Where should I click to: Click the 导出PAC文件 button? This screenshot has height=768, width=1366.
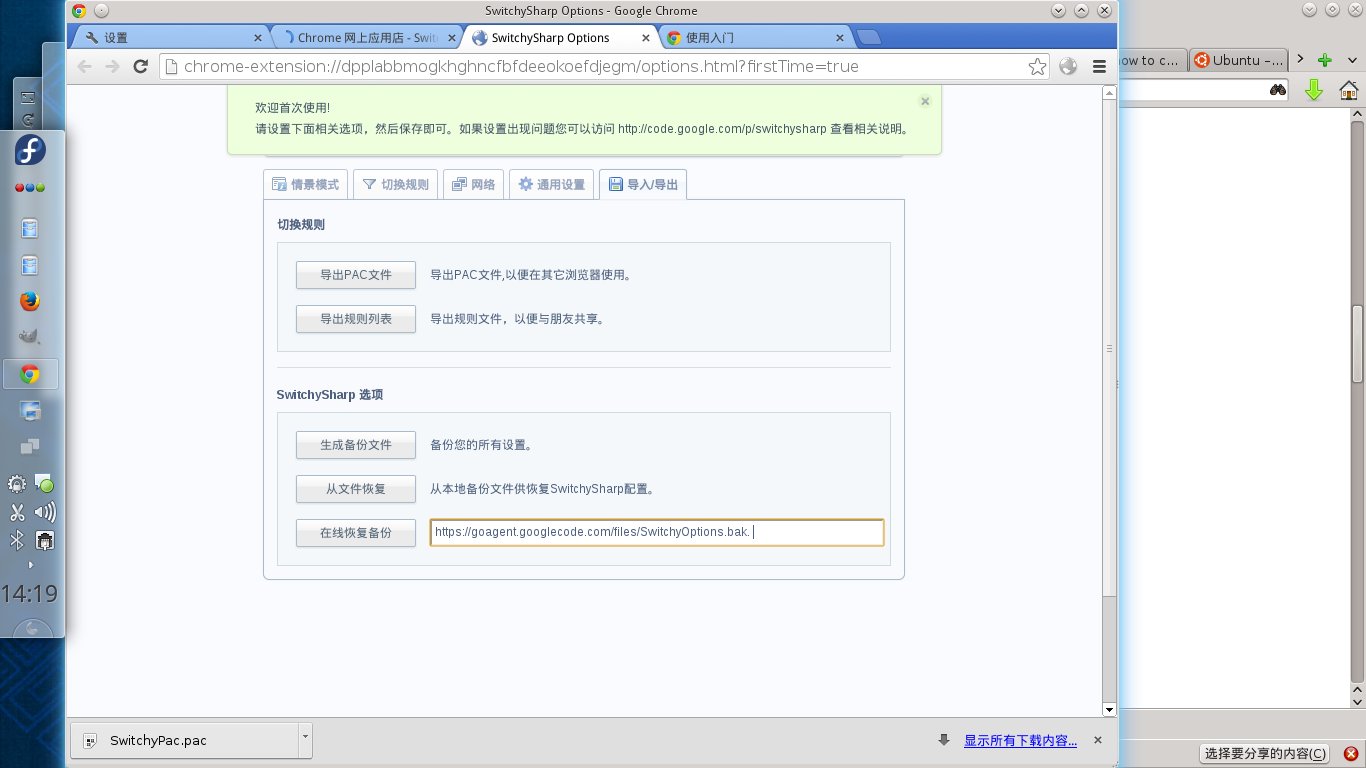tap(356, 275)
